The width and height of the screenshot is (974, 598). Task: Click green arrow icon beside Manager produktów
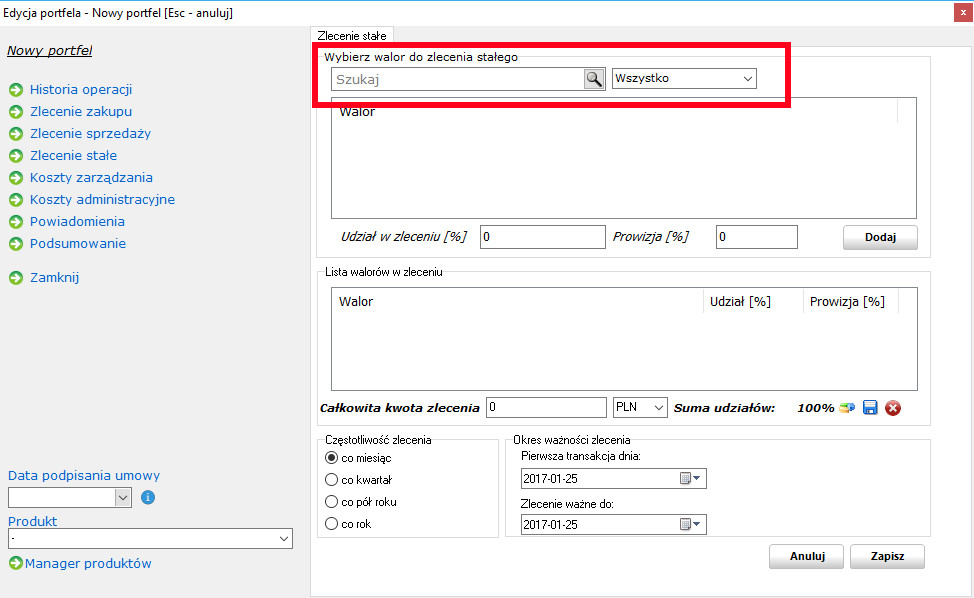coord(15,564)
